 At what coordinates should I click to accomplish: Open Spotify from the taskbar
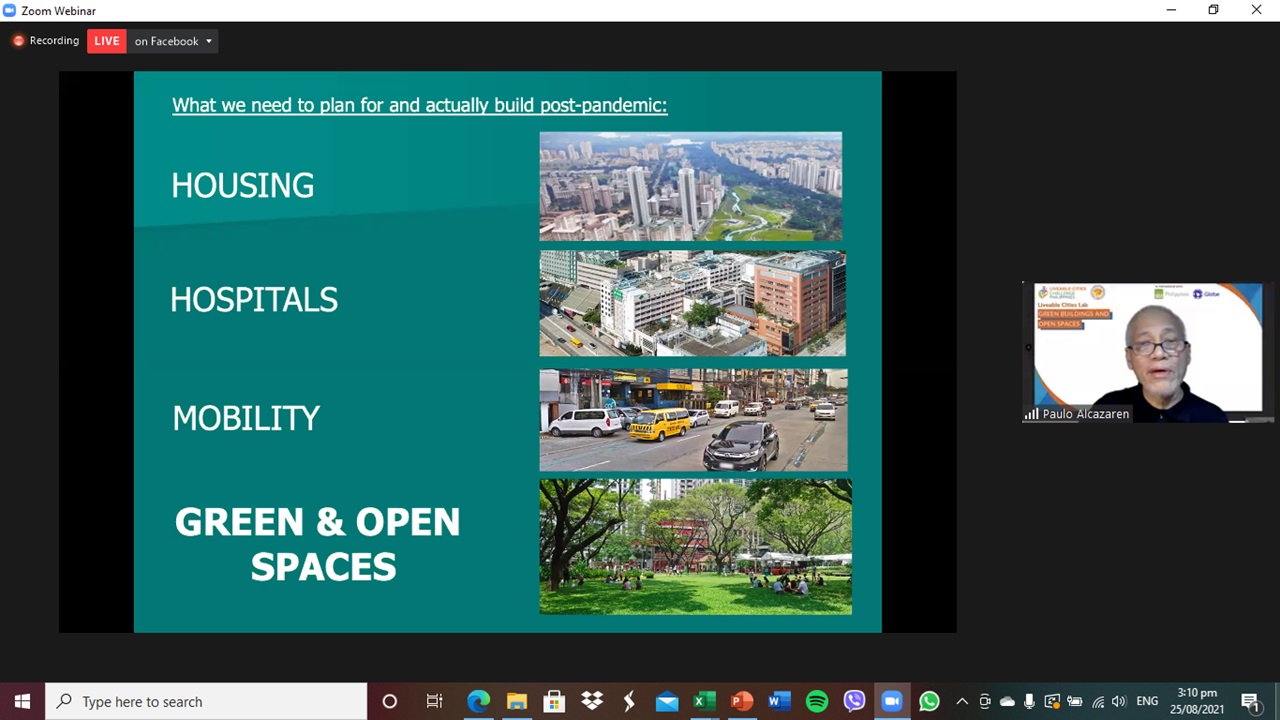[x=817, y=701]
